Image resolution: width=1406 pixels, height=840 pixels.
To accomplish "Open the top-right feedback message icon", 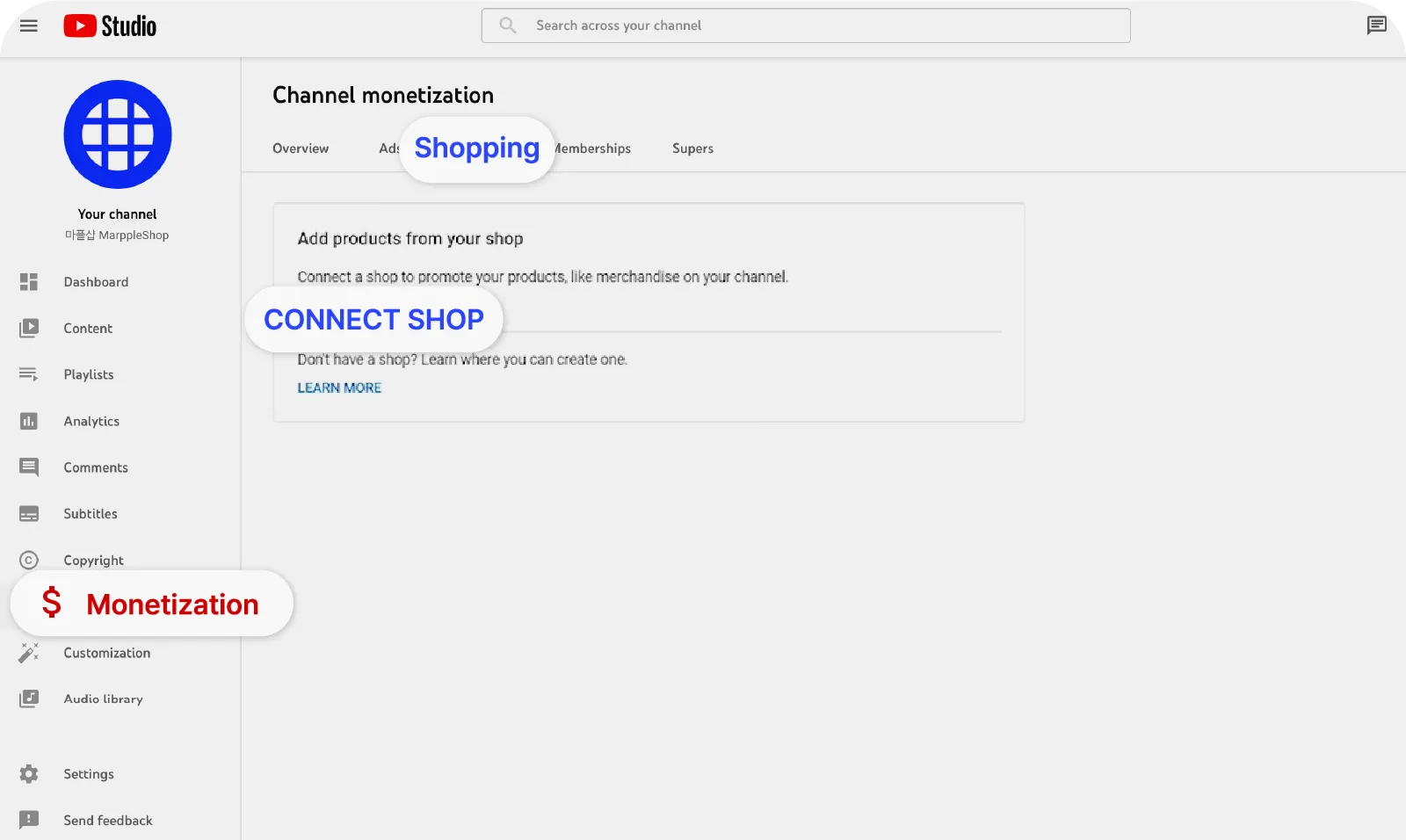I will [x=1377, y=25].
